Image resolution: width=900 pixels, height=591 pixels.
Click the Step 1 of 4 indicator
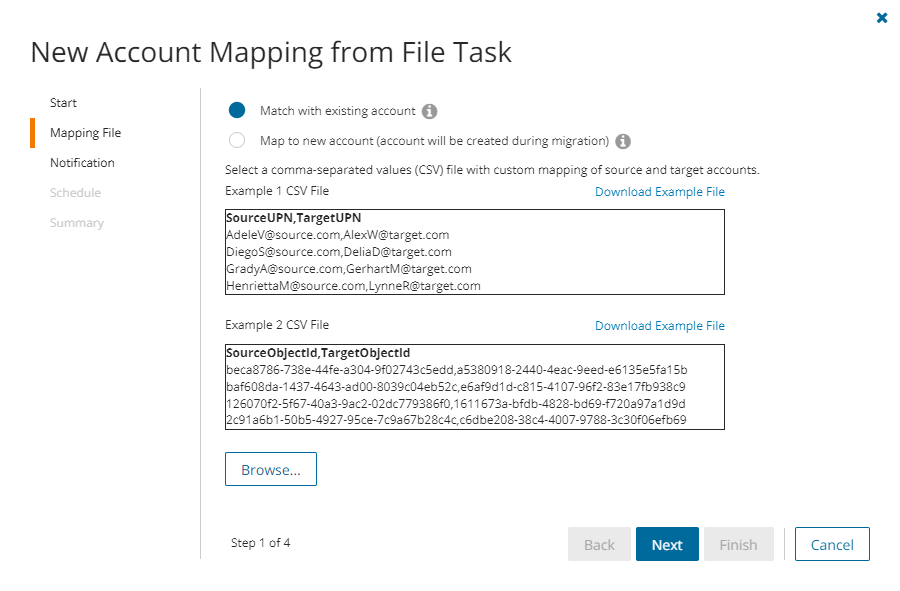(260, 543)
